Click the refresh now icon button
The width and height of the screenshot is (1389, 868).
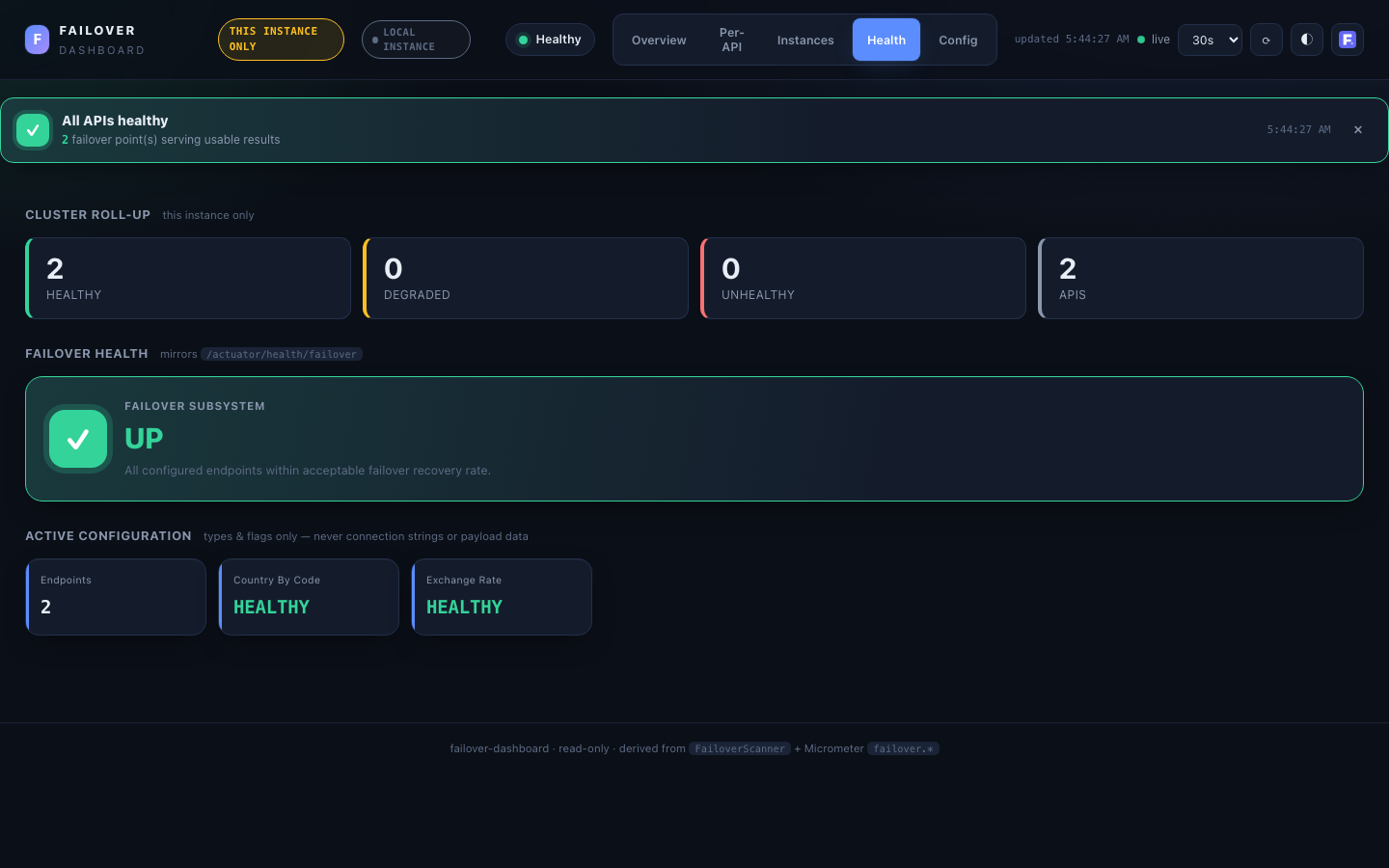[1266, 40]
